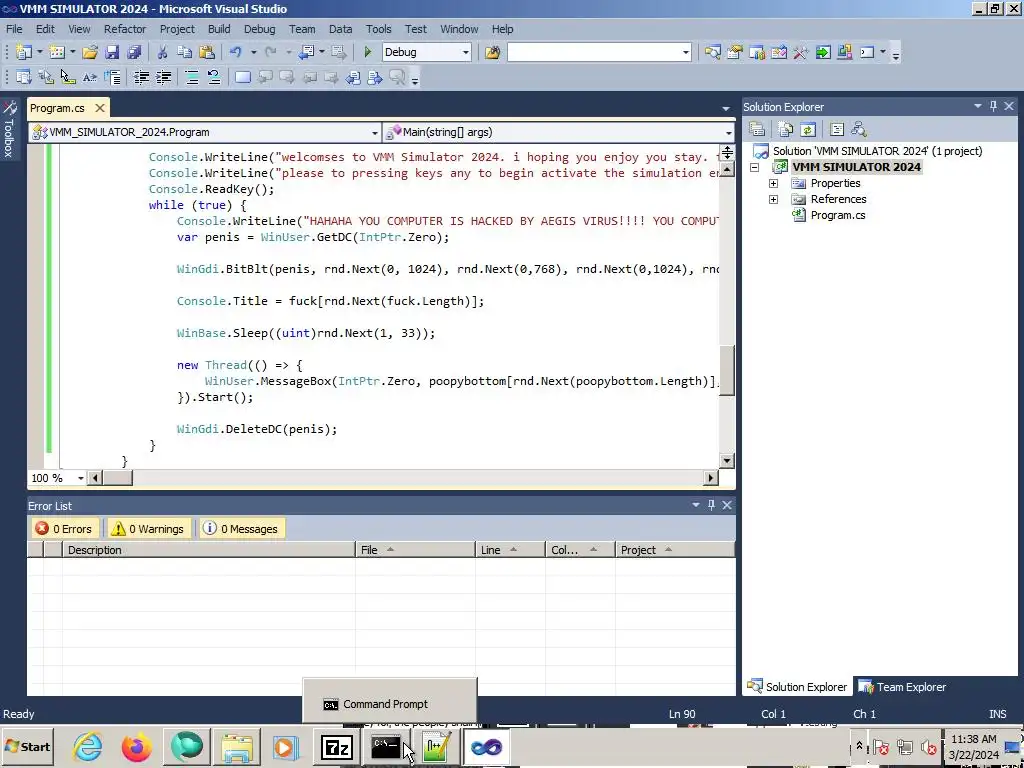Close the Program.cs document tab
The image size is (1024, 768).
click(x=99, y=108)
